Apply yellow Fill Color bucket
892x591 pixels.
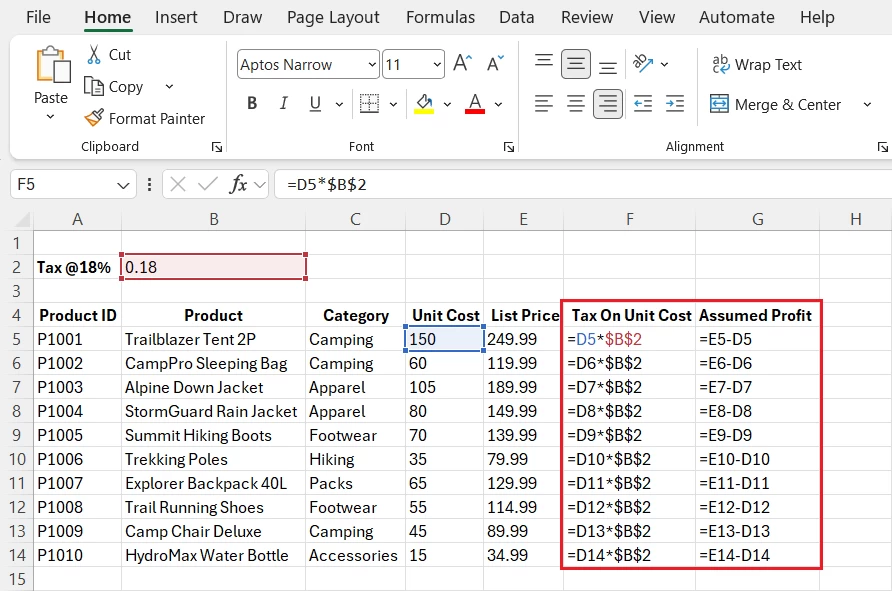pos(424,104)
